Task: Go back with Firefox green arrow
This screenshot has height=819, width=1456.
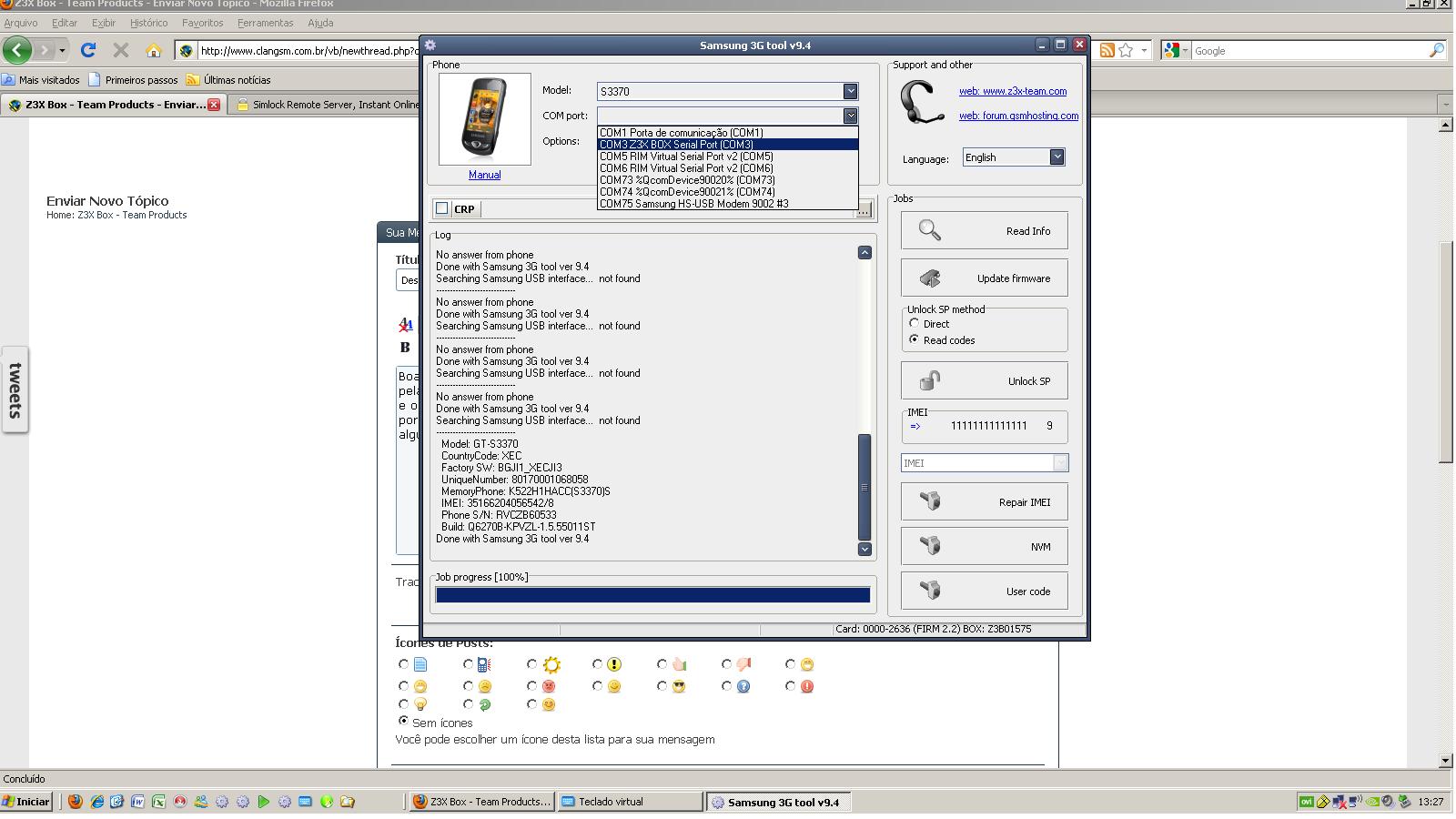Action: point(17,50)
